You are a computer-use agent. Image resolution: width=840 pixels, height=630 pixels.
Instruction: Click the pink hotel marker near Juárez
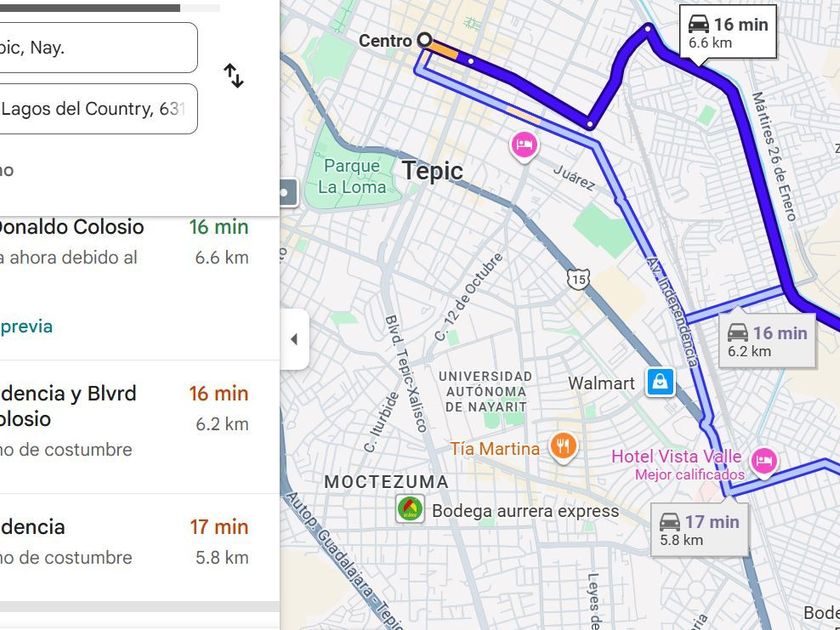524,146
